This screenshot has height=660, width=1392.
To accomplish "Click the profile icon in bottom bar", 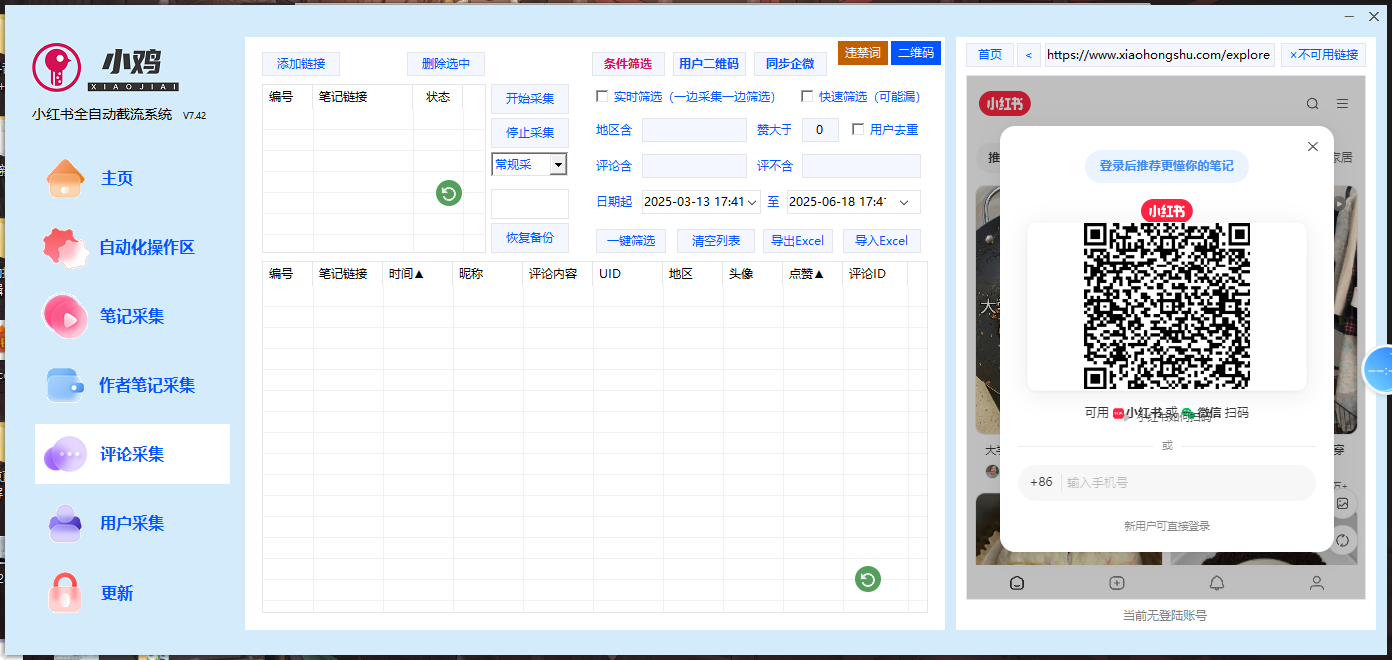I will 1317,583.
